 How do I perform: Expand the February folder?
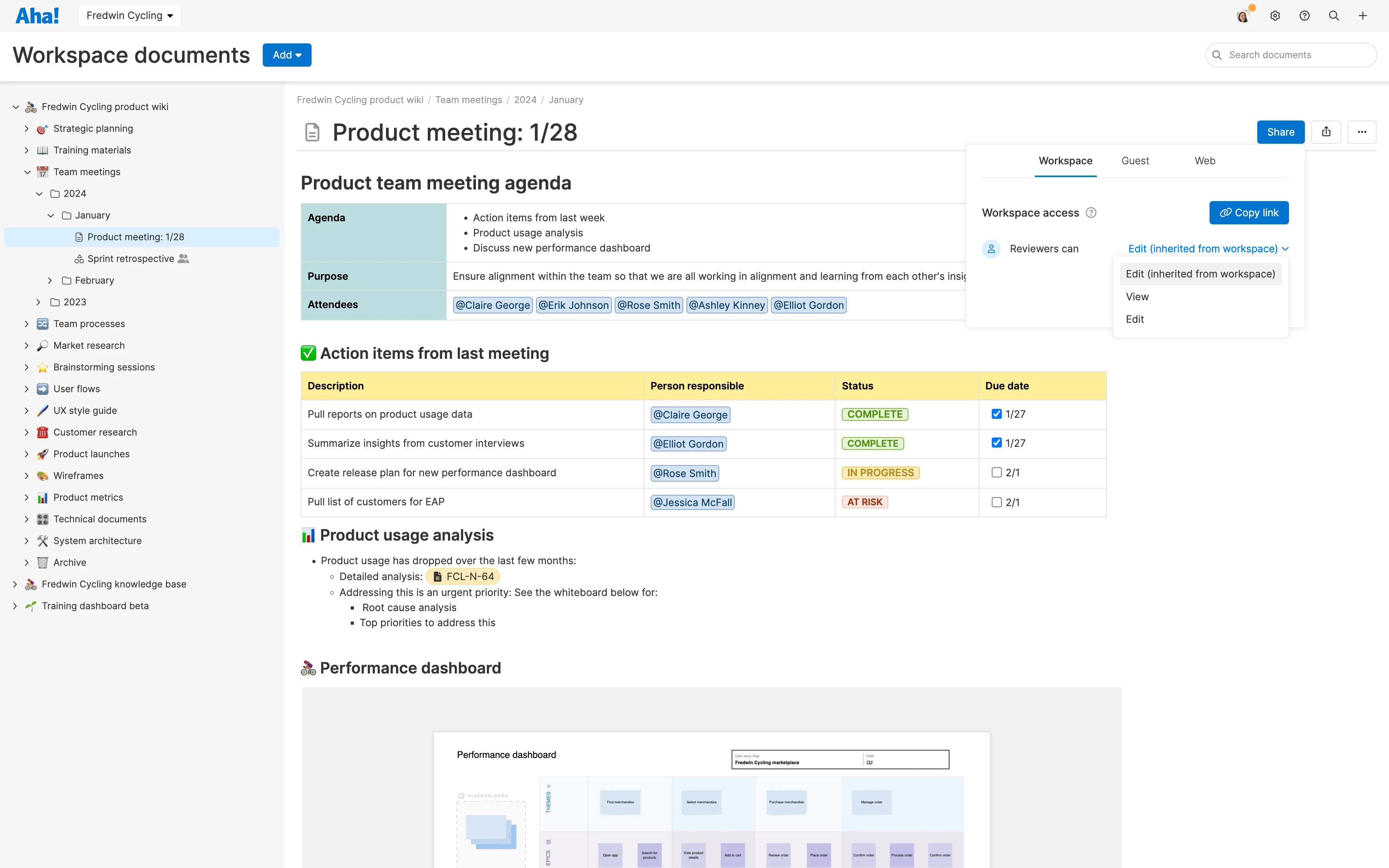[50, 280]
